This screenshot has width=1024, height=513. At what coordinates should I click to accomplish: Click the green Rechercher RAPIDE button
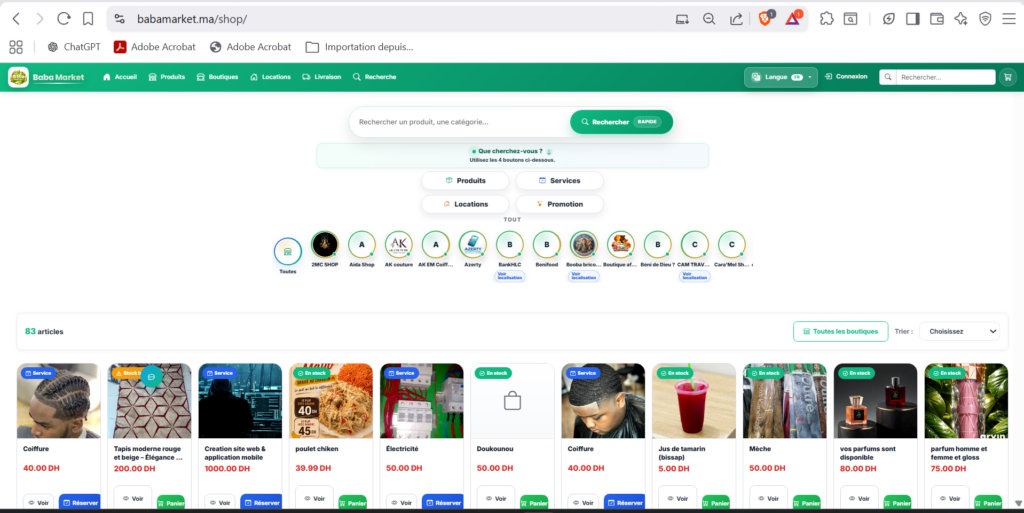point(621,122)
